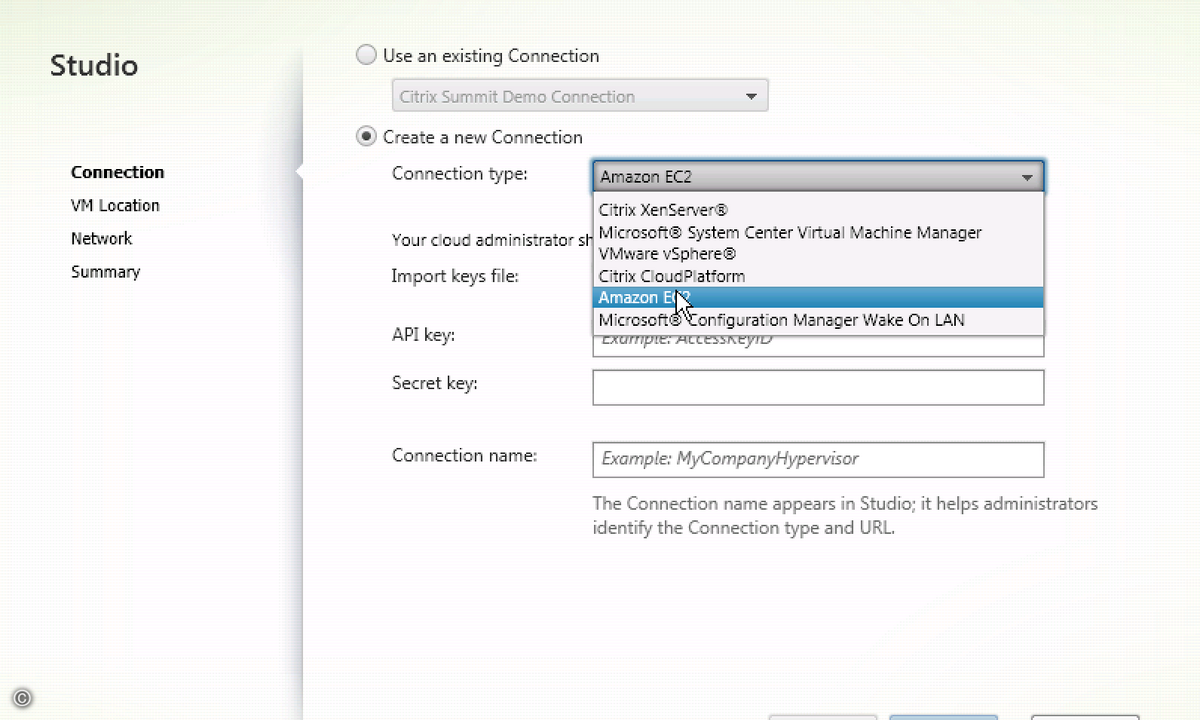Open the Network wizard step

pyautogui.click(x=101, y=238)
